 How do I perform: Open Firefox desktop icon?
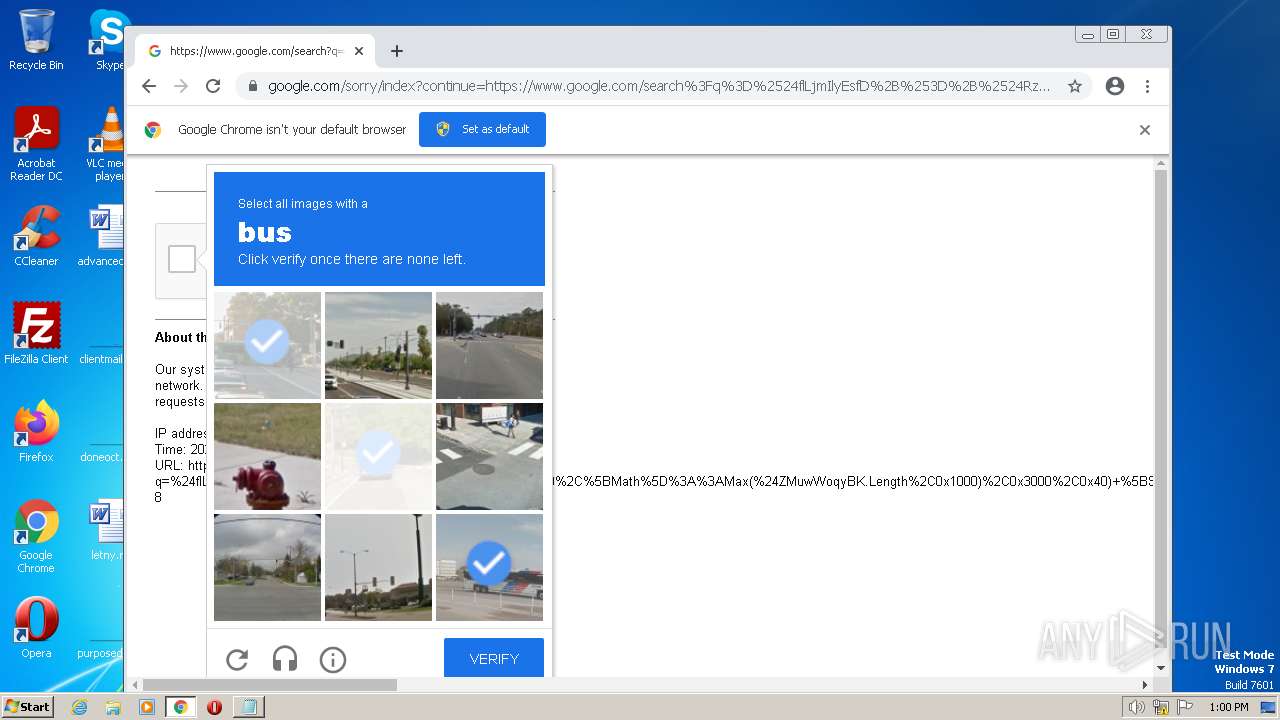click(36, 432)
